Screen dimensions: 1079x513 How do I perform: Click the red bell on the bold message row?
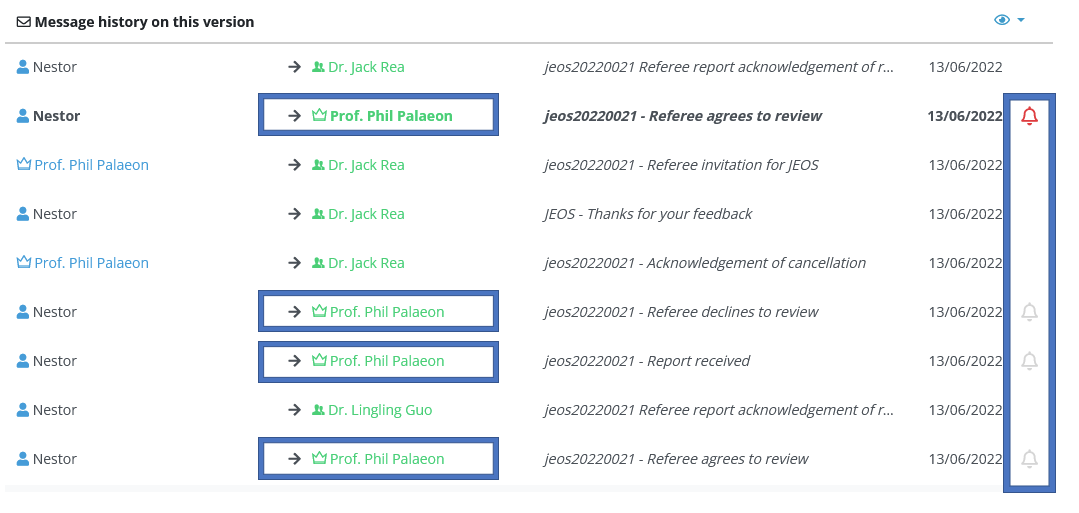coord(1029,116)
